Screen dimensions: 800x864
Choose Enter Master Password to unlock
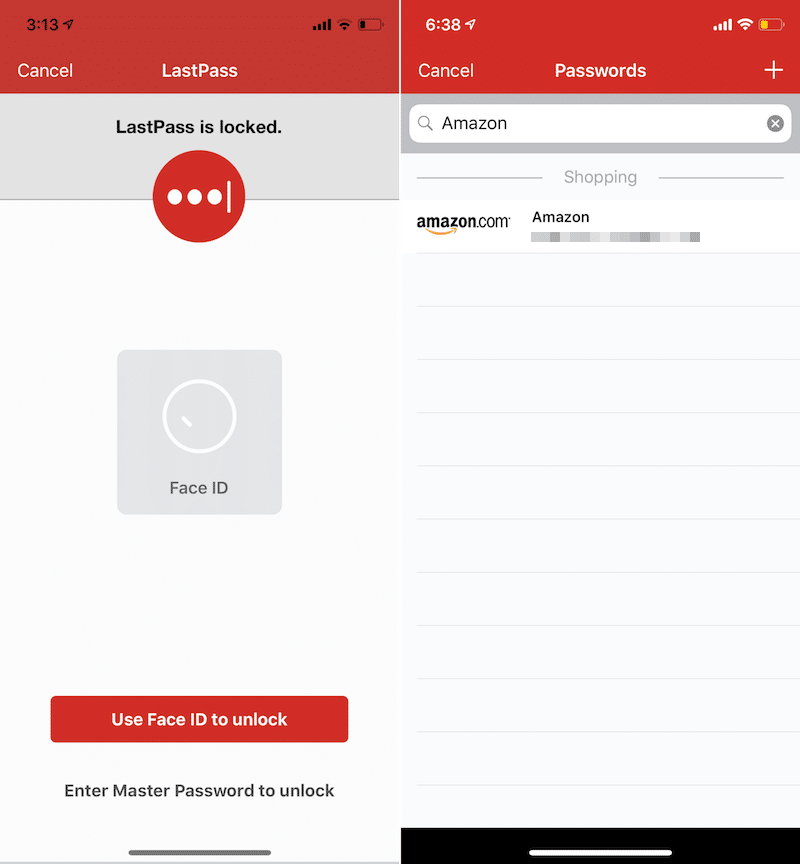[x=199, y=790]
